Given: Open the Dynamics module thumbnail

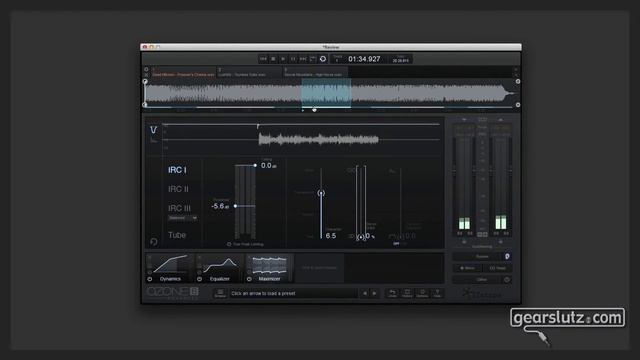Looking at the screenshot, I should [170, 268].
